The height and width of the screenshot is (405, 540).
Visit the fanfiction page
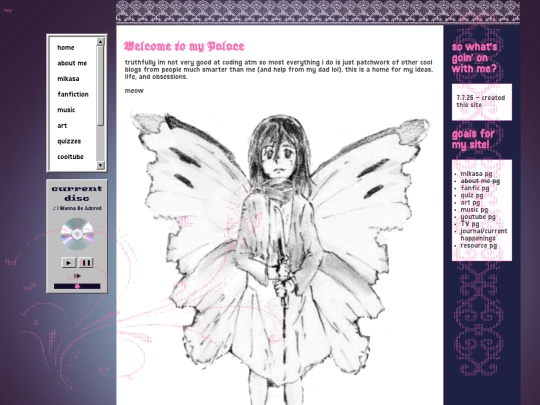(73, 94)
